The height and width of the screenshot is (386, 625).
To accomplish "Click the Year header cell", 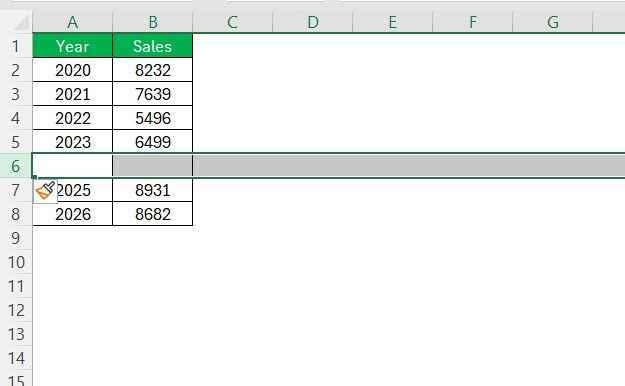I will pyautogui.click(x=73, y=46).
